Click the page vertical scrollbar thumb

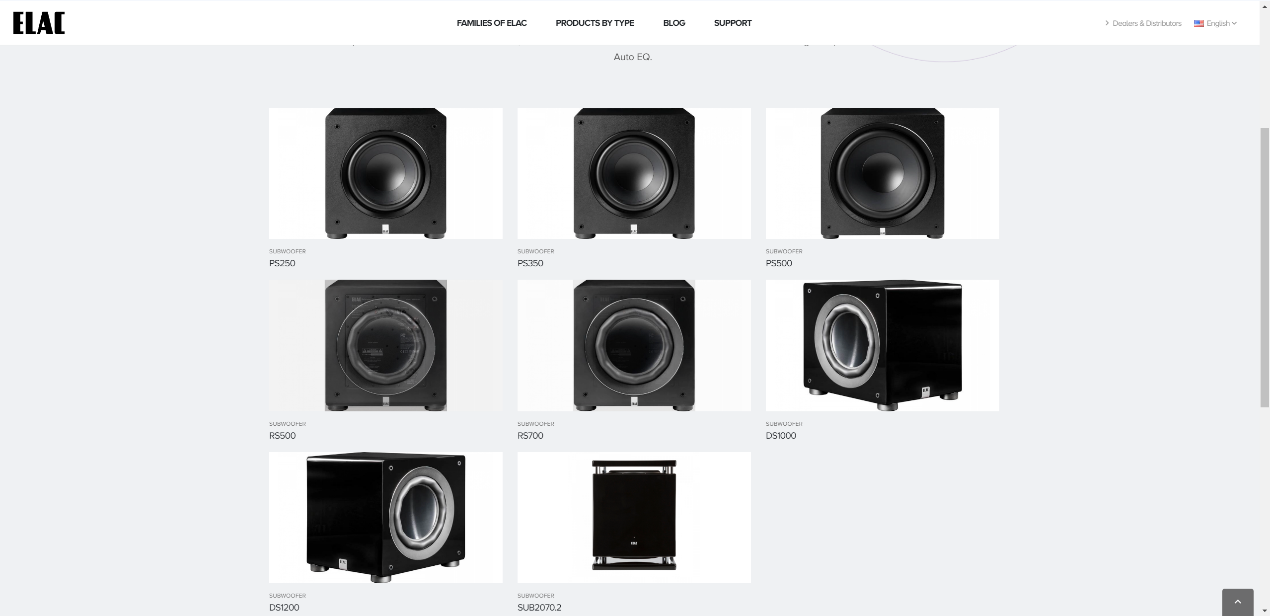point(1264,267)
